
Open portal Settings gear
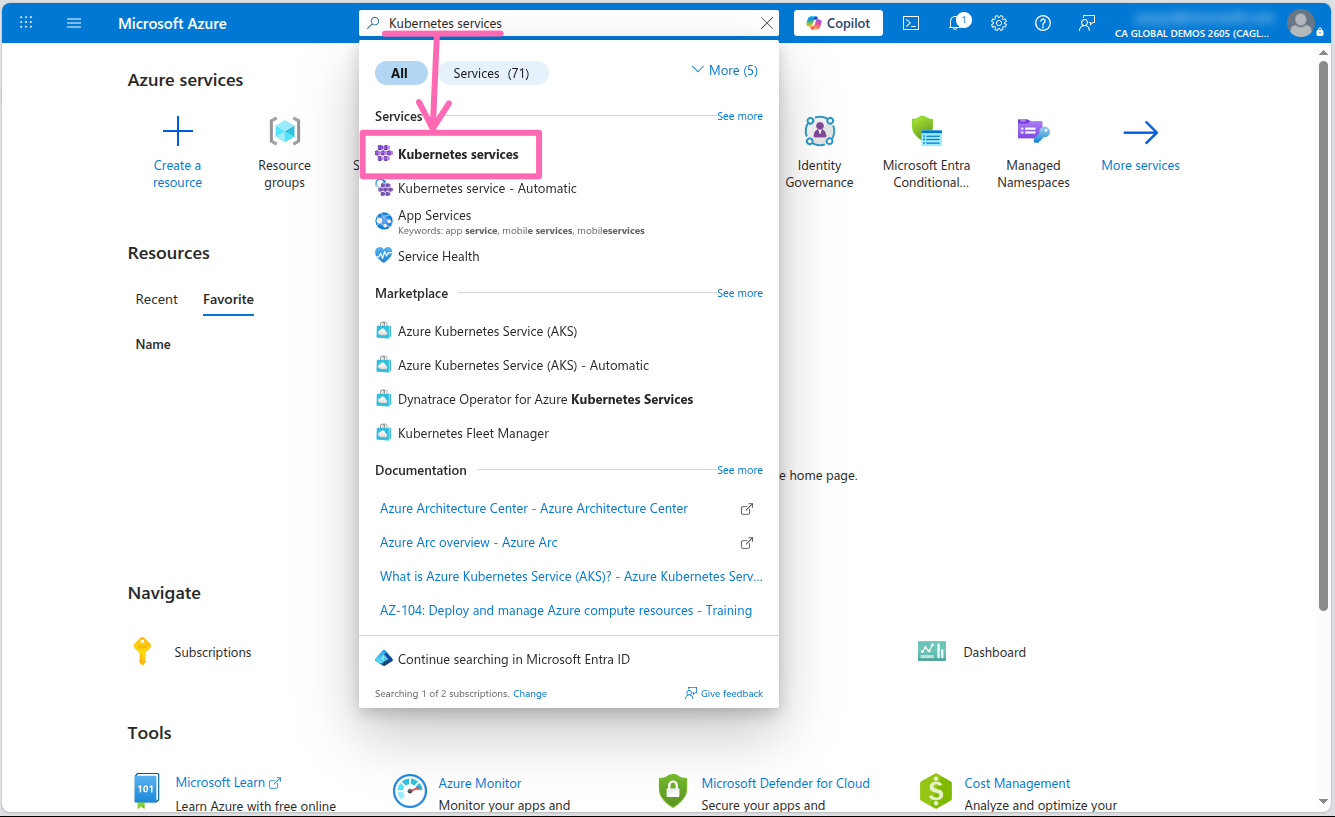(999, 23)
